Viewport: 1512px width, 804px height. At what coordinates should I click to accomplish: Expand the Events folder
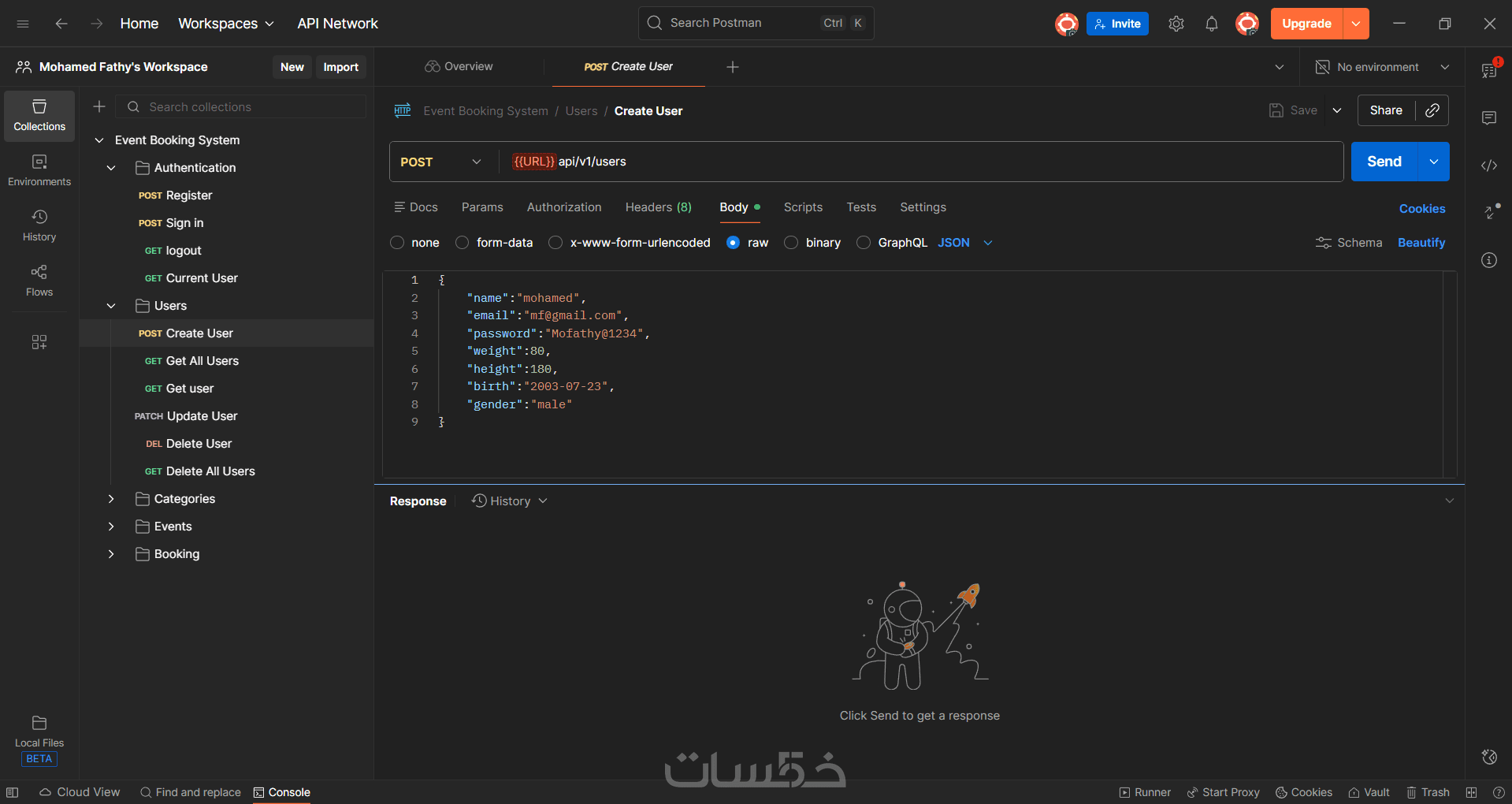(x=111, y=527)
